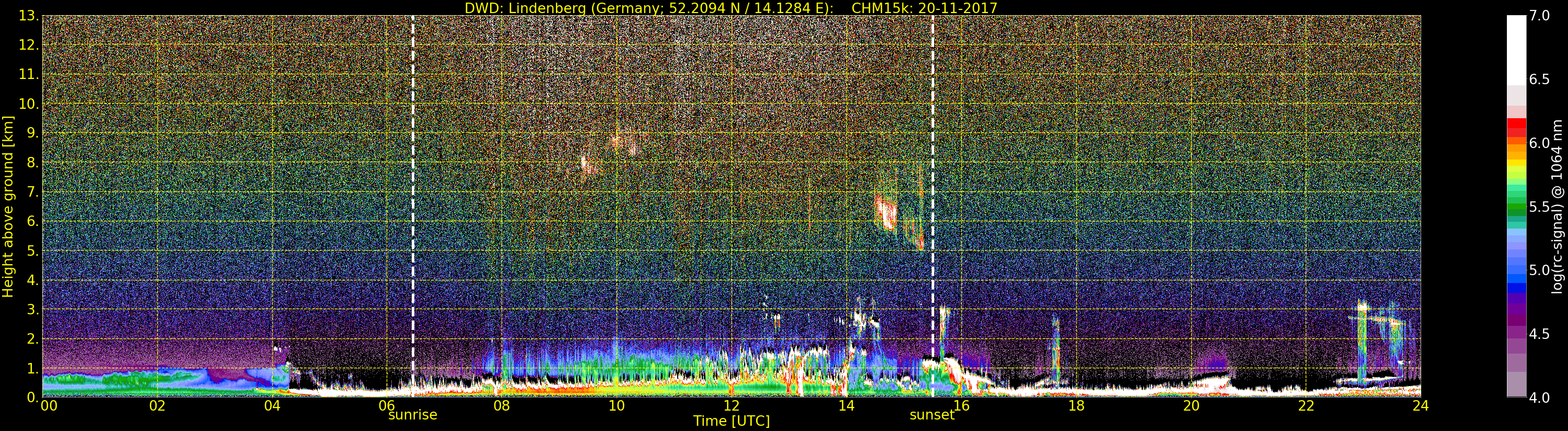Click the time axis tick label 24
The width and height of the screenshot is (1568, 431).
click(1420, 405)
